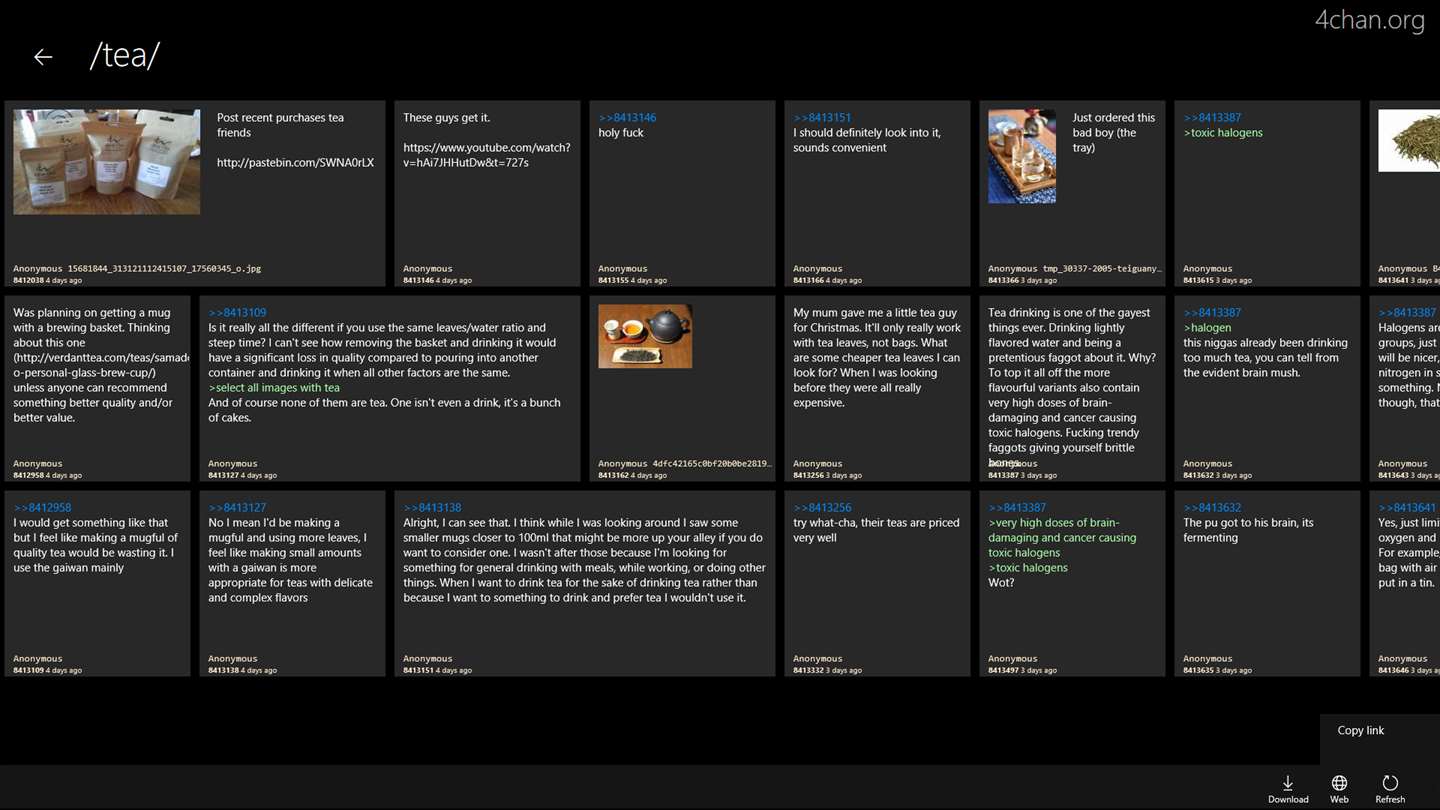This screenshot has width=1440, height=810.
Task: Follow the reply link >>8413127
Action: [237, 508]
